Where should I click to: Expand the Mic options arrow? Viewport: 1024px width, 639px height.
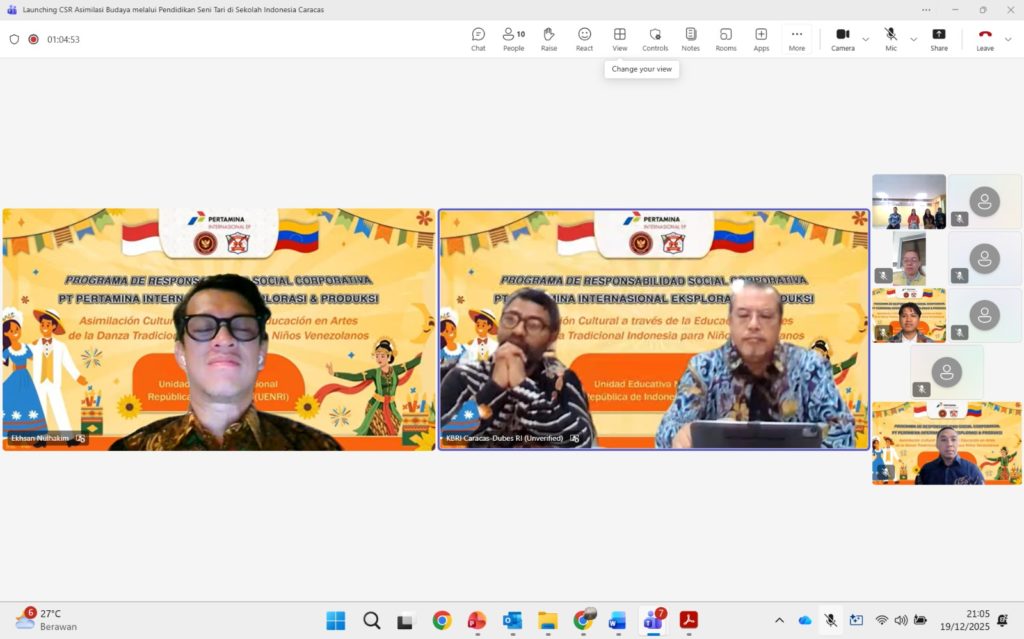tap(913, 39)
